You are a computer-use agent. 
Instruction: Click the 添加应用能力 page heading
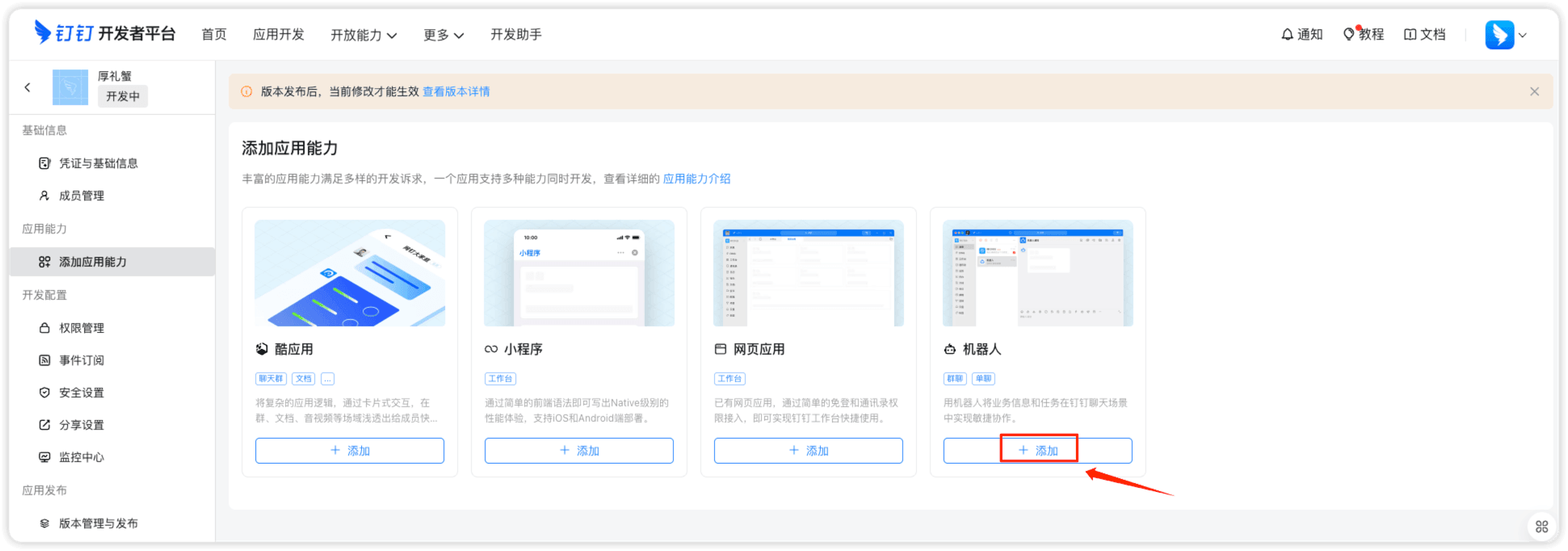290,148
